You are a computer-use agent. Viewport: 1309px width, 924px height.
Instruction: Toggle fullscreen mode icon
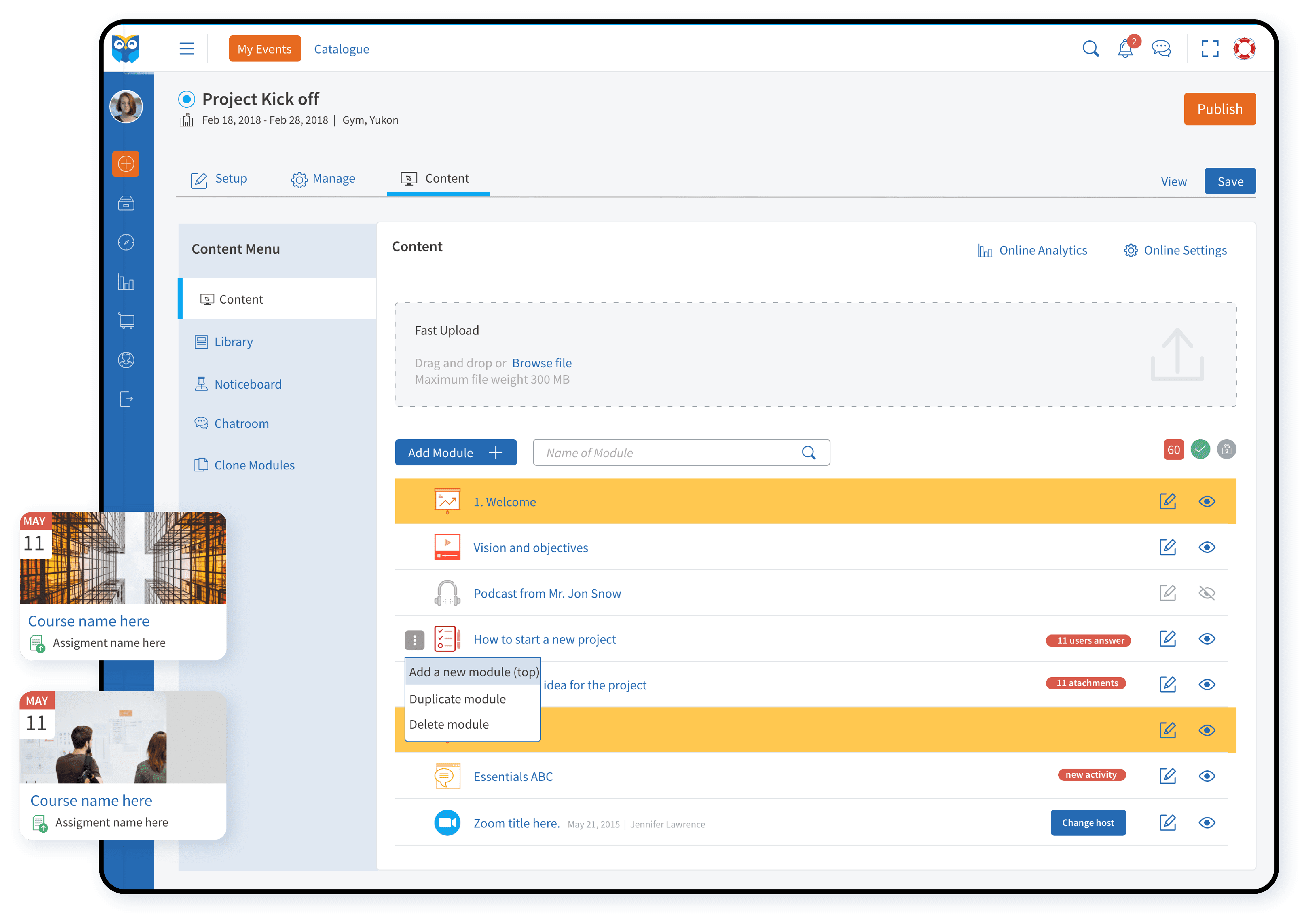1209,48
